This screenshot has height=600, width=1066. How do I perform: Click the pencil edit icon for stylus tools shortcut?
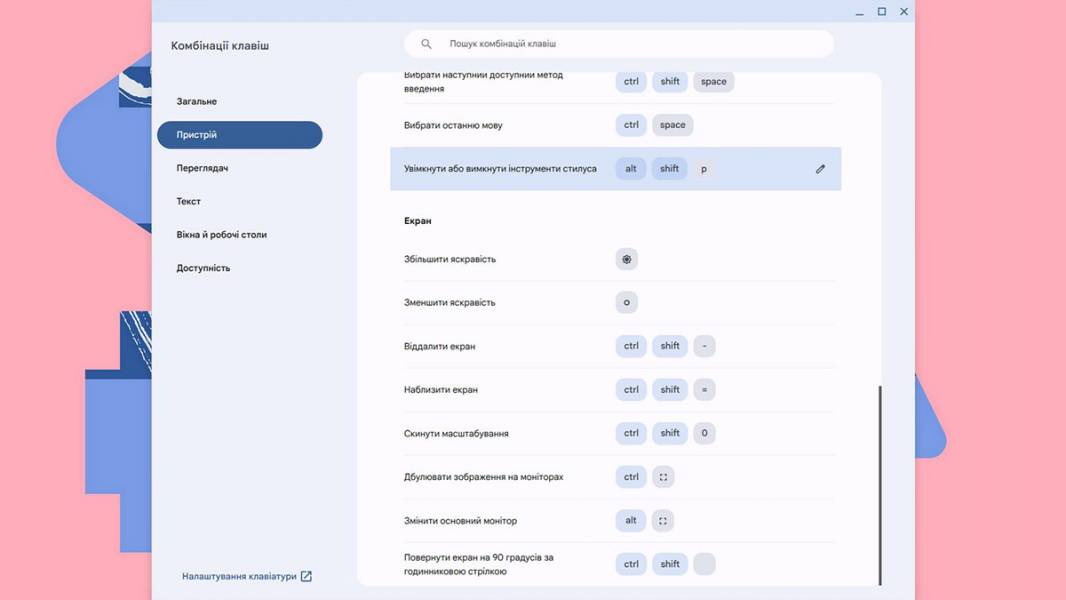(x=820, y=169)
